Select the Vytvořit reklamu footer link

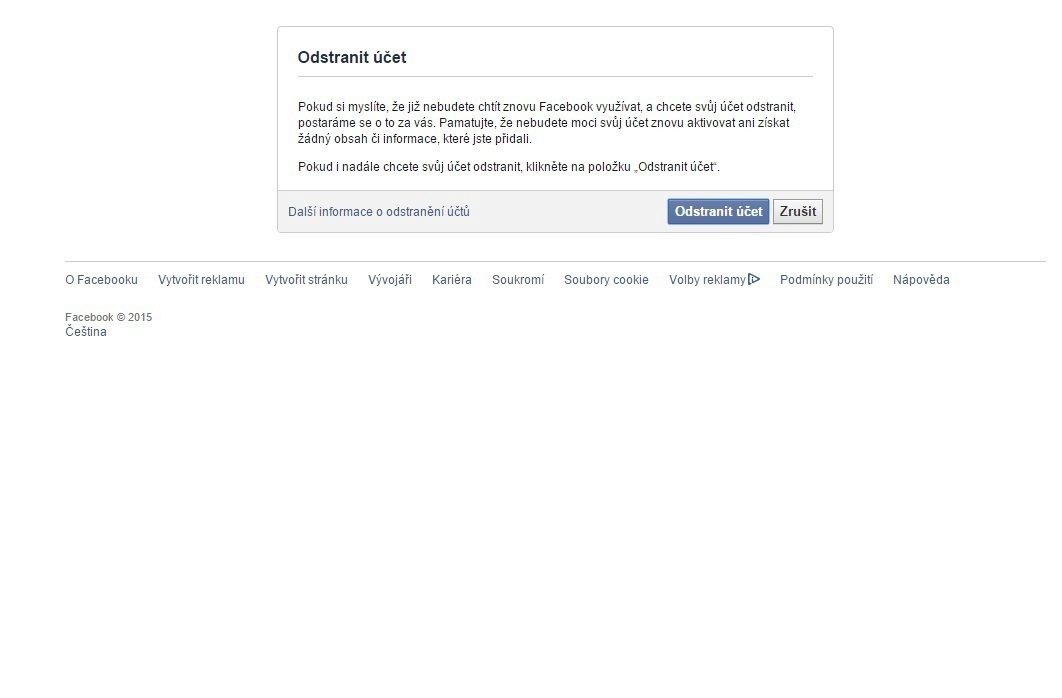(x=201, y=280)
